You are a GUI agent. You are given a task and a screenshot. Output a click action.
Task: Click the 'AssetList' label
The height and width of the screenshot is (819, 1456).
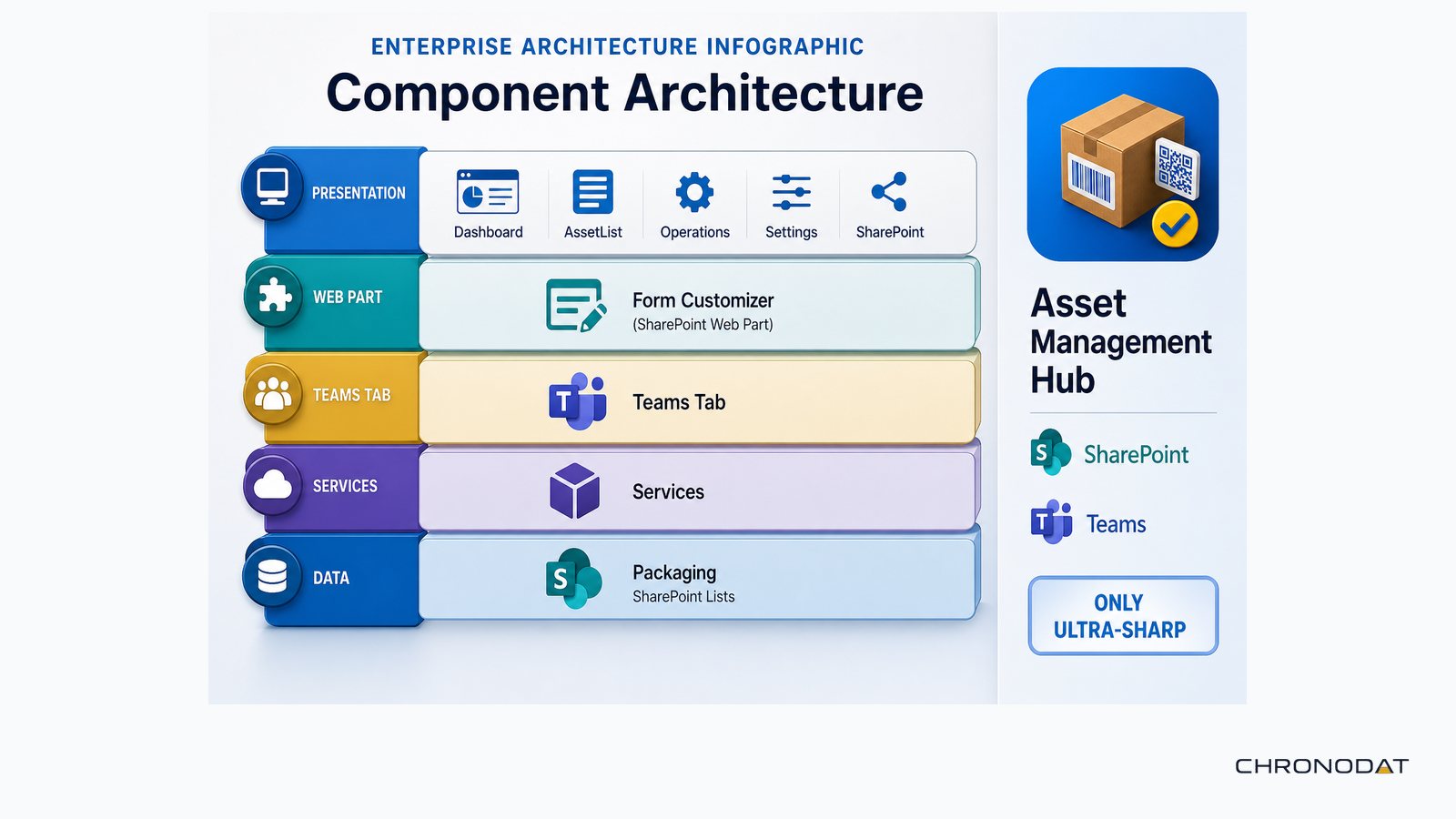click(x=593, y=232)
